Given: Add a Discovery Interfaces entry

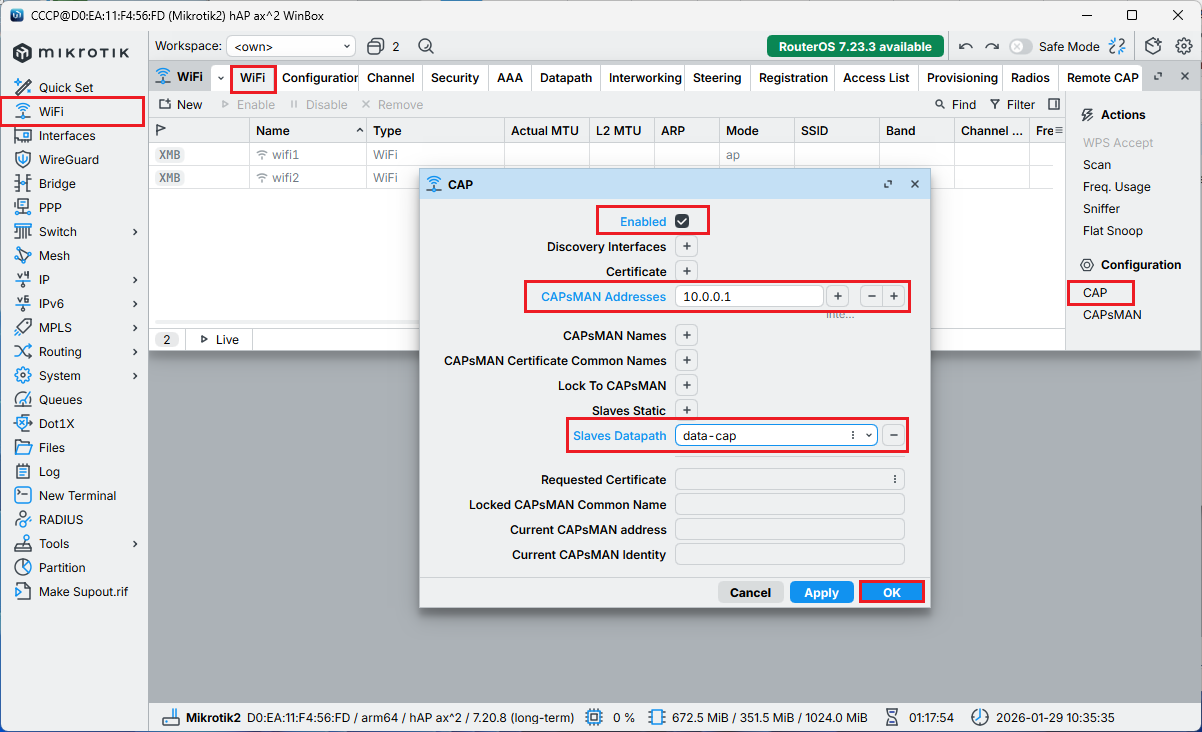Looking at the screenshot, I should click(687, 246).
